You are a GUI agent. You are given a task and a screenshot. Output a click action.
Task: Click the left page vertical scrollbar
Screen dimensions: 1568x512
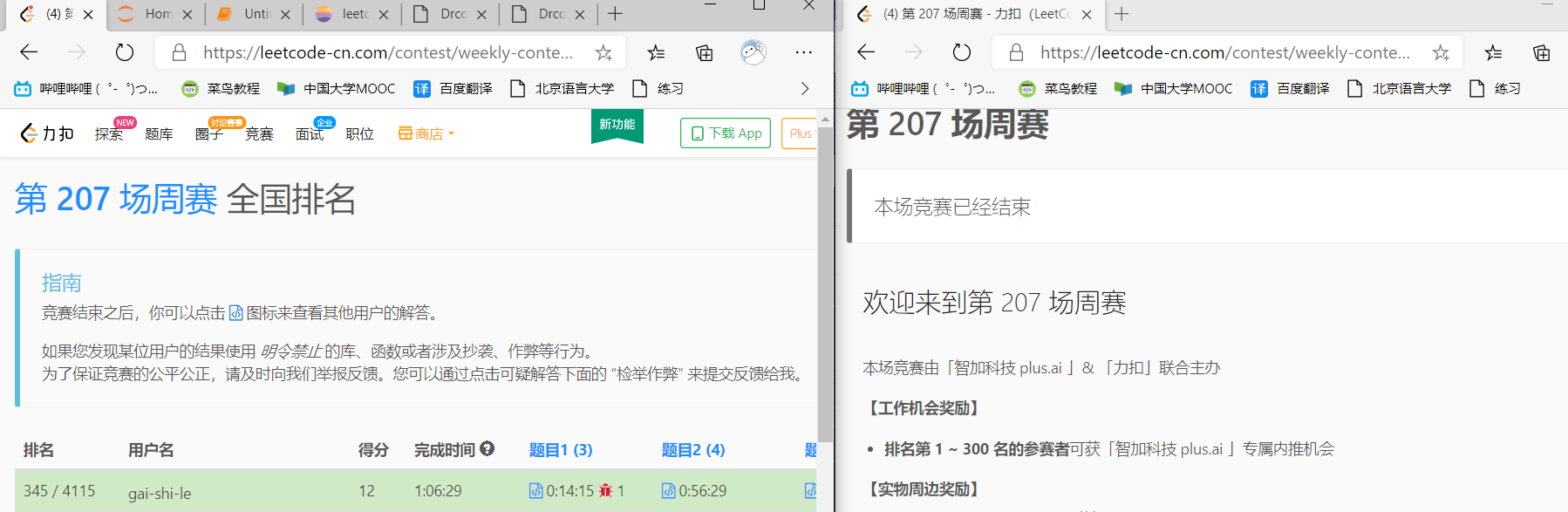point(825,286)
